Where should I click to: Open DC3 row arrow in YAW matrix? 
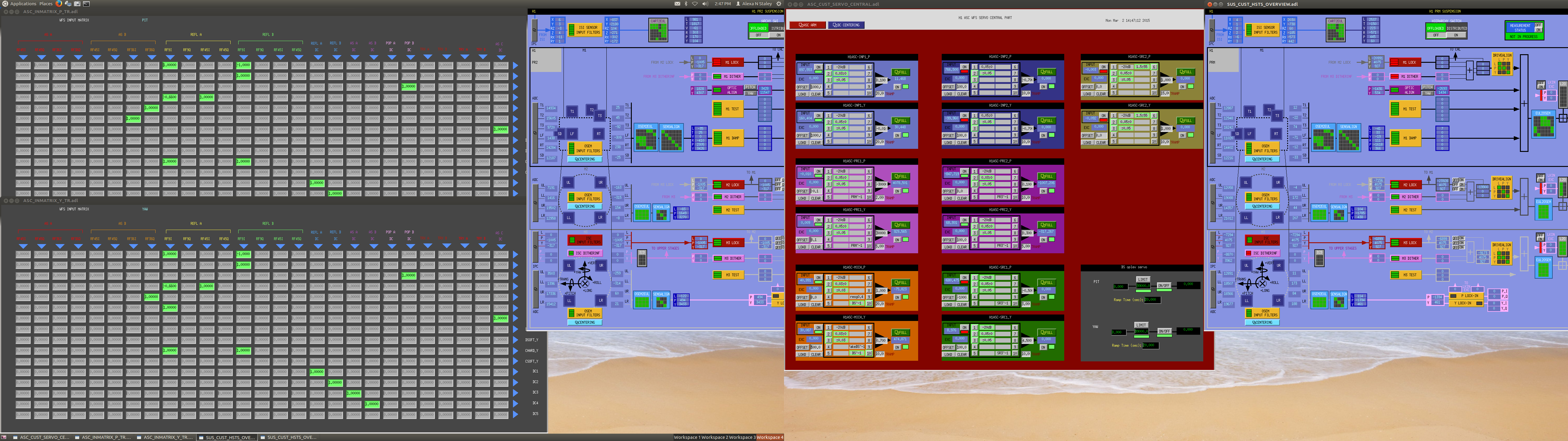click(x=515, y=393)
